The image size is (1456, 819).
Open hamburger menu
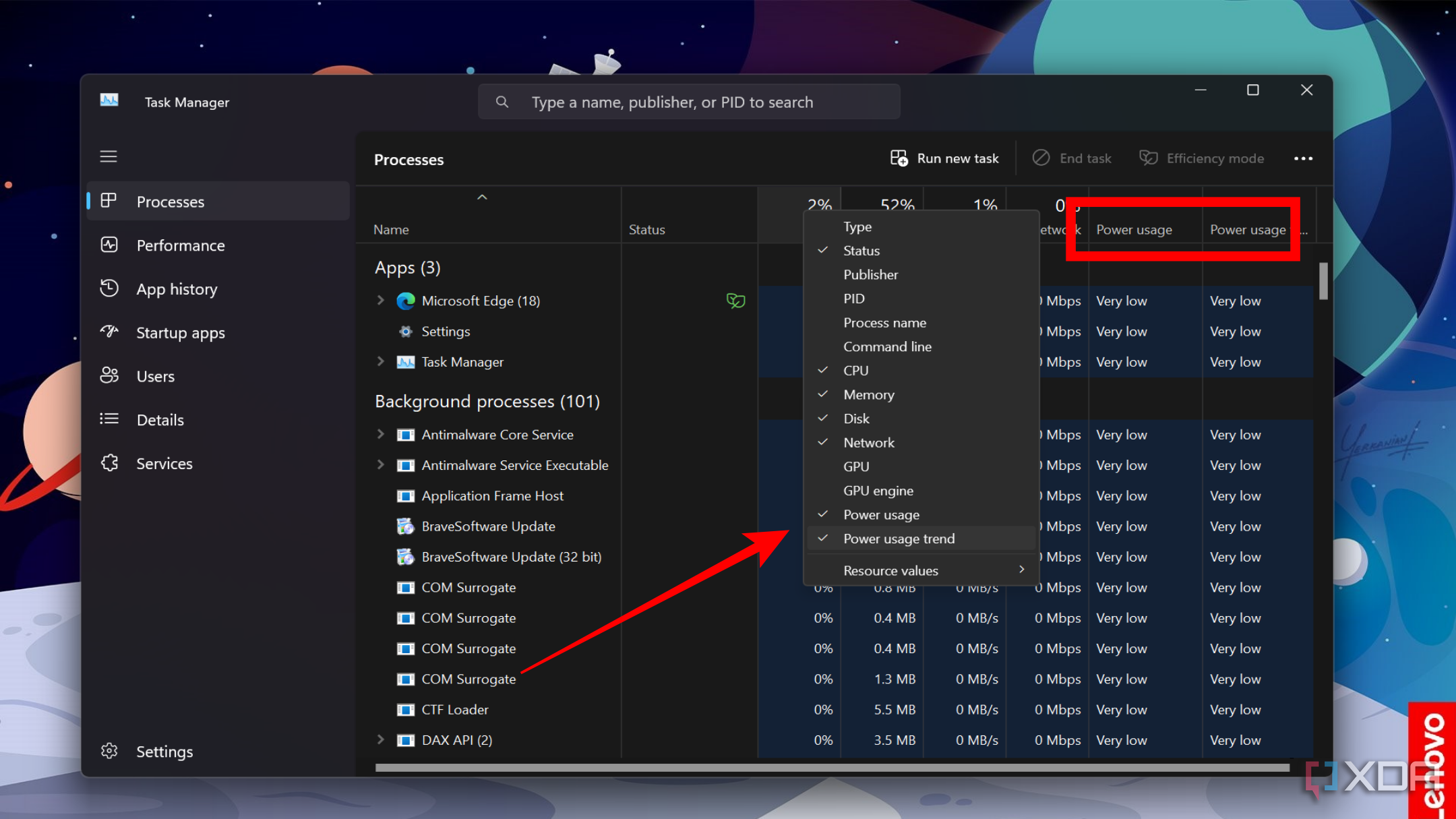[x=108, y=156]
